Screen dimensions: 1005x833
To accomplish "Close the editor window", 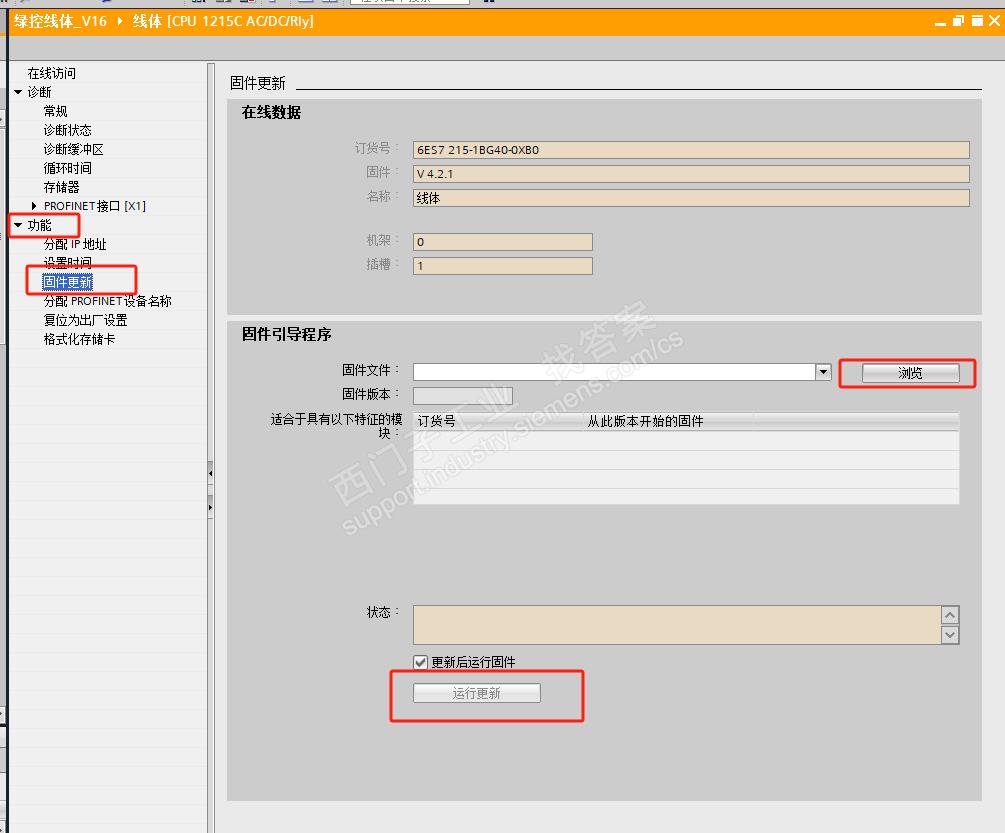I will coord(995,21).
